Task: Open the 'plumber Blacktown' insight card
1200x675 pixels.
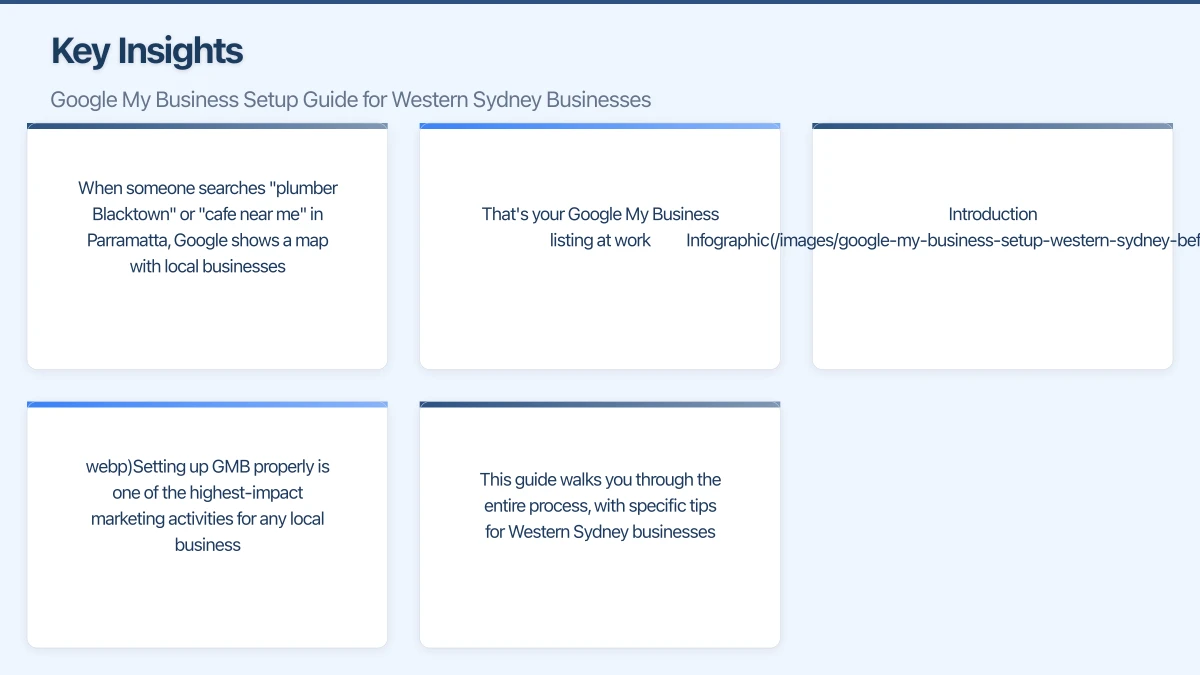Action: point(207,246)
